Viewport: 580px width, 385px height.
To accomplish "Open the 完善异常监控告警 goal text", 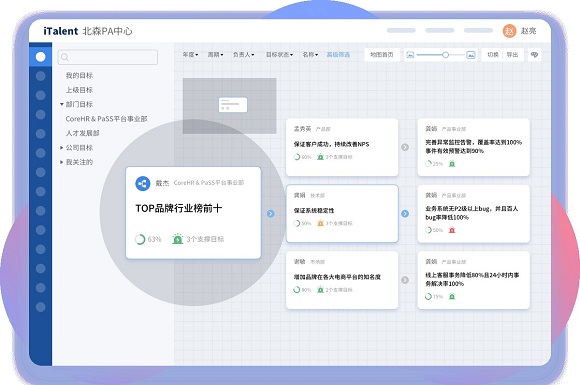I will 473,146.
